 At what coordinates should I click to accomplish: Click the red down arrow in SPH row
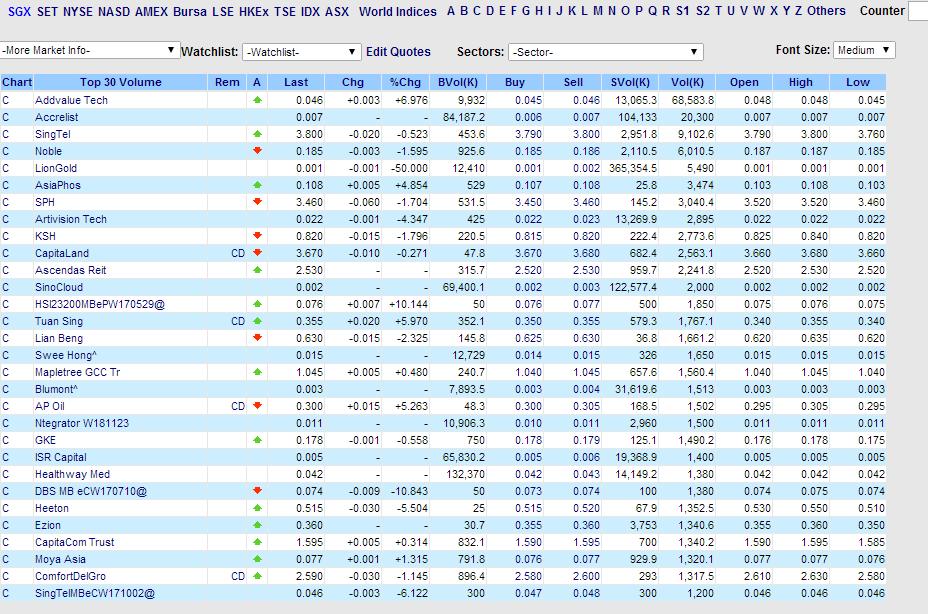pyautogui.click(x=257, y=202)
